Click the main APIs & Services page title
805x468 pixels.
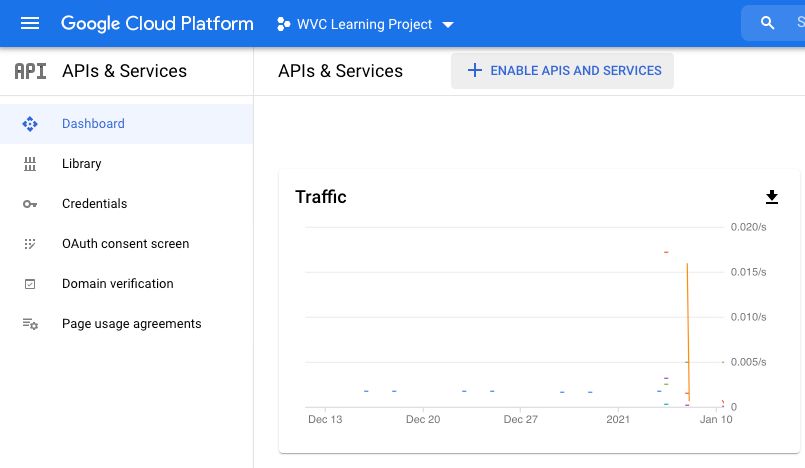340,71
